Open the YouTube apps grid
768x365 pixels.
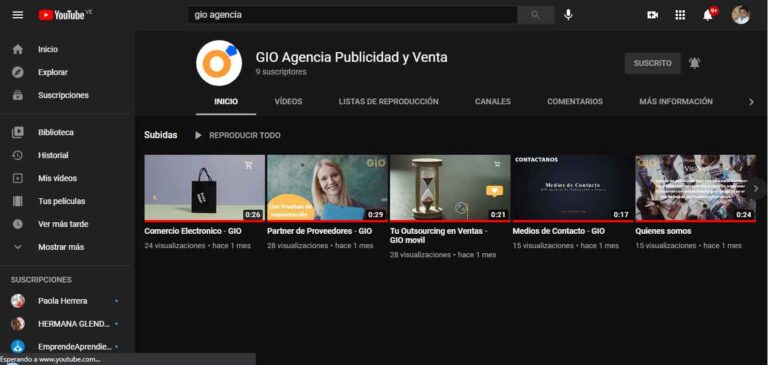[680, 15]
